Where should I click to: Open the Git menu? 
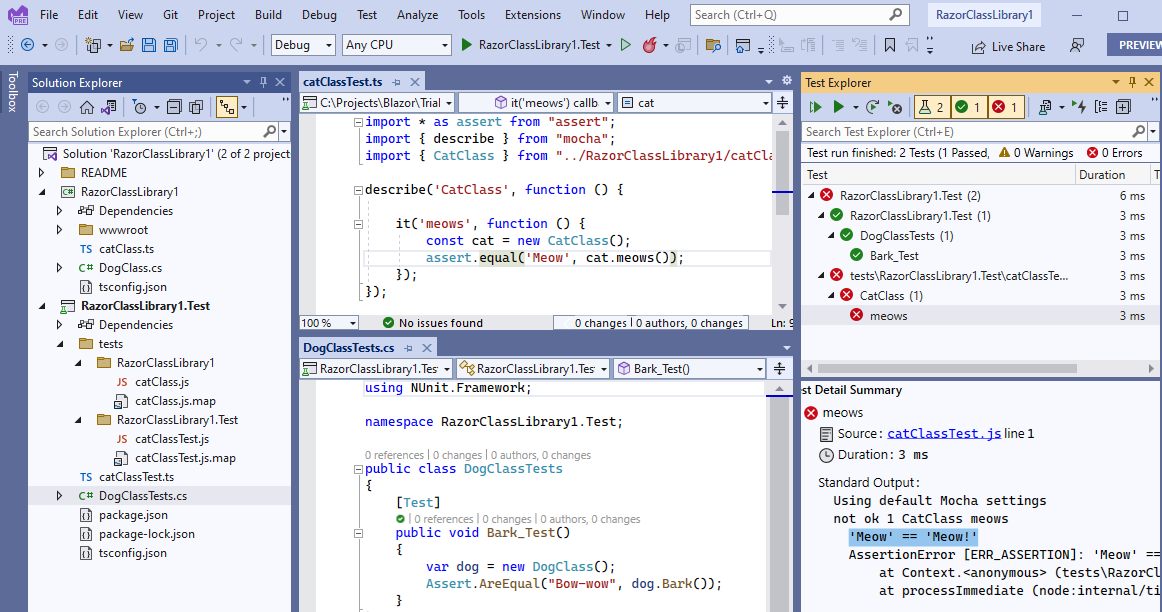tap(169, 15)
